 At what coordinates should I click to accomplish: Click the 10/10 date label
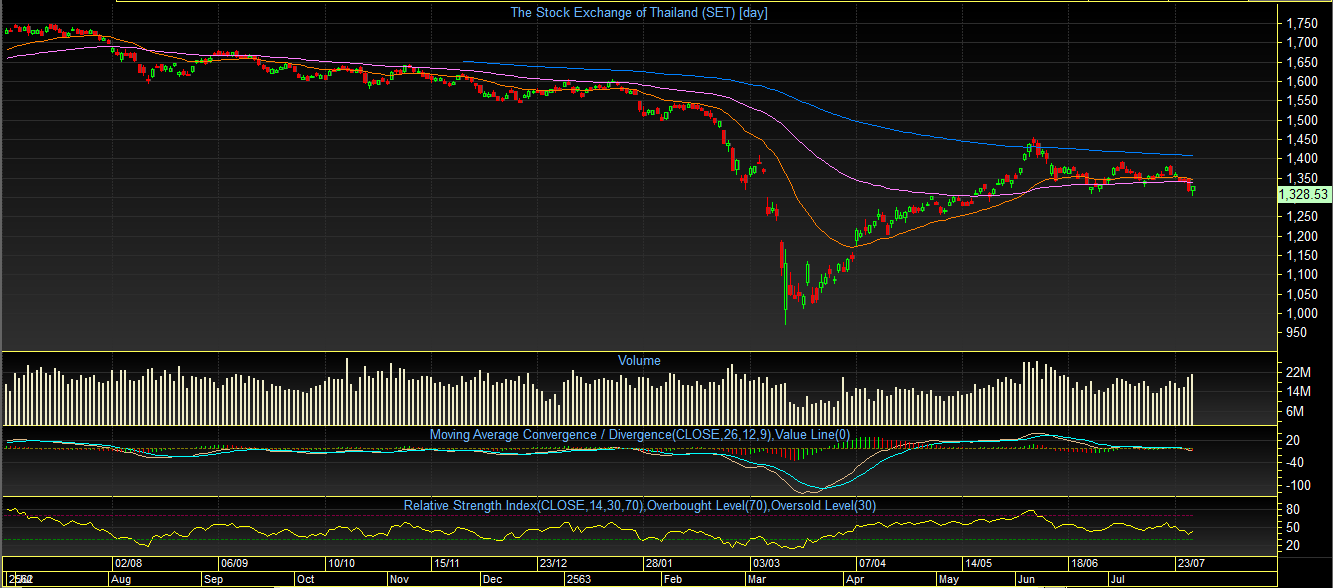point(343,563)
